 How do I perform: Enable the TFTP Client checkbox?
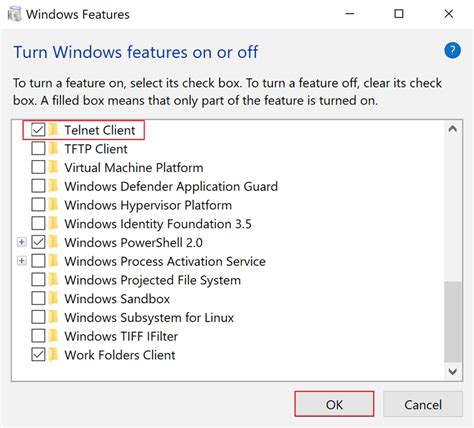38,148
